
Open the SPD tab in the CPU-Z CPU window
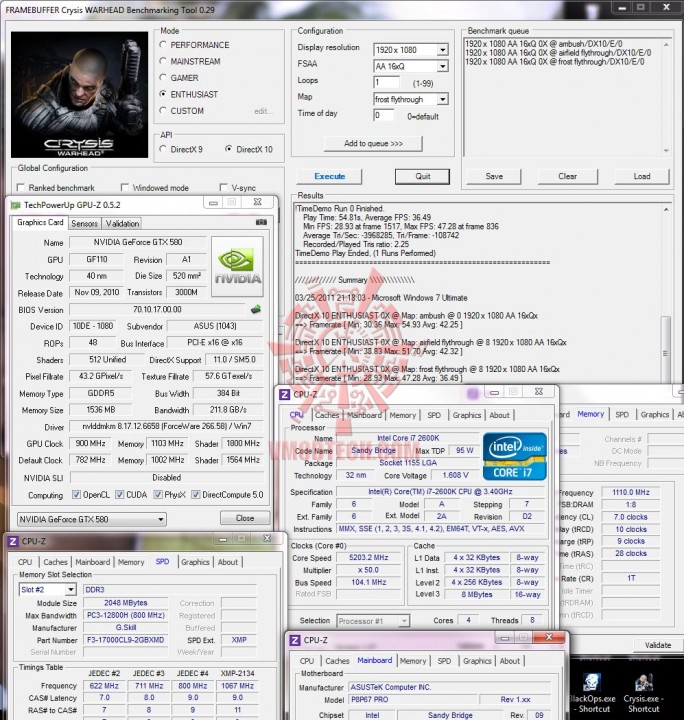[434, 415]
